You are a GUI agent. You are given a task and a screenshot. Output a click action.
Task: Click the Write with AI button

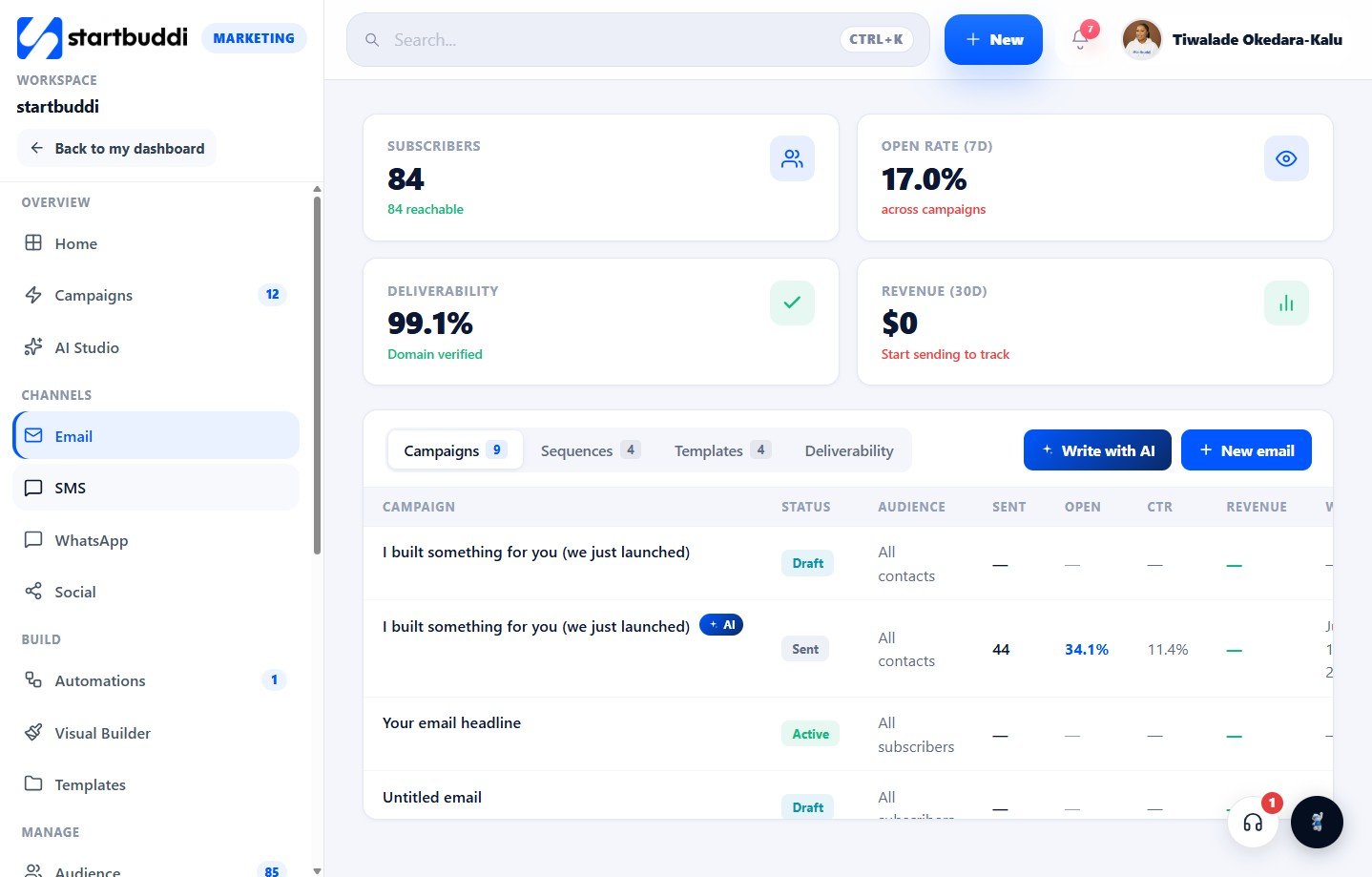coord(1097,450)
